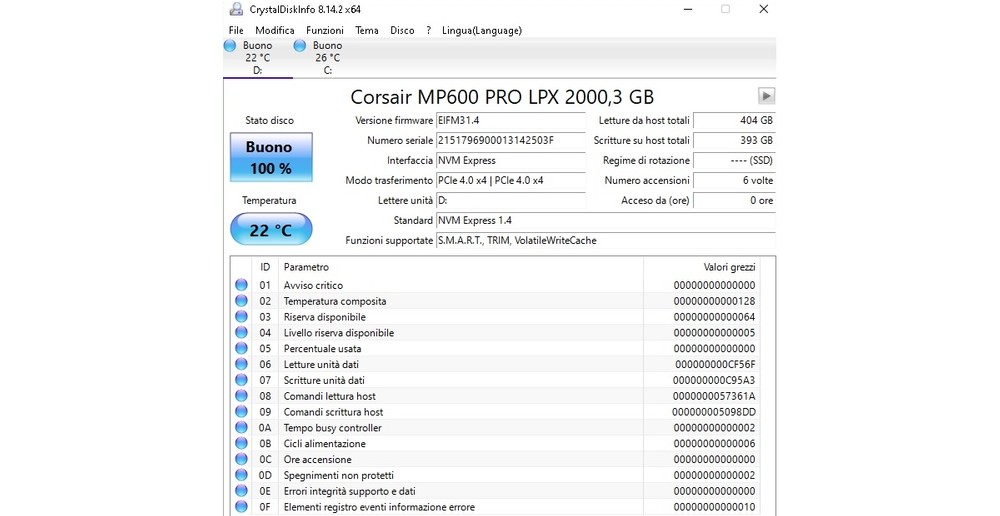The width and height of the screenshot is (1000, 516).
Task: Click the disk title Corsair MP600 PRO LPX
Action: coord(502,97)
